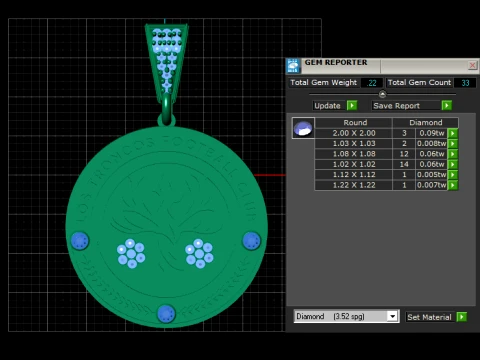Select the round gem thumbnail icon
Image resolution: width=480 pixels, height=360 pixels.
(303, 128)
